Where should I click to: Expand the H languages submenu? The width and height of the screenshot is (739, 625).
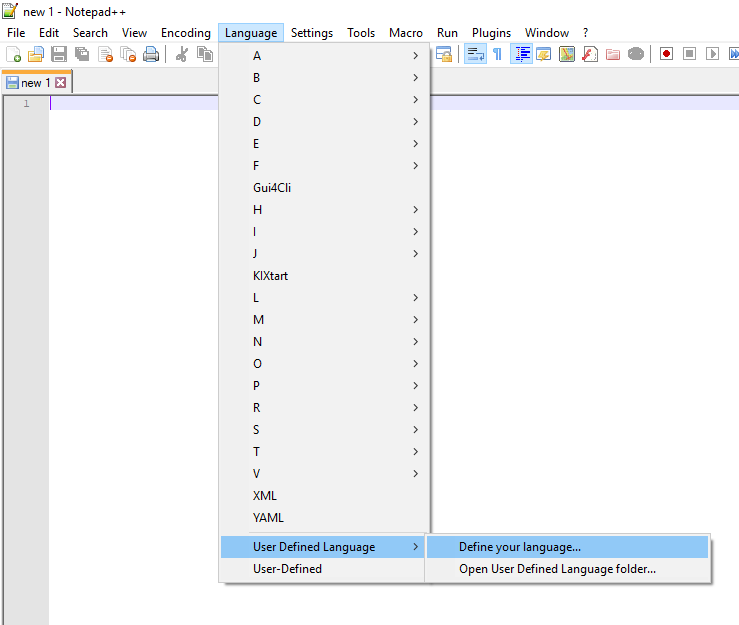325,210
